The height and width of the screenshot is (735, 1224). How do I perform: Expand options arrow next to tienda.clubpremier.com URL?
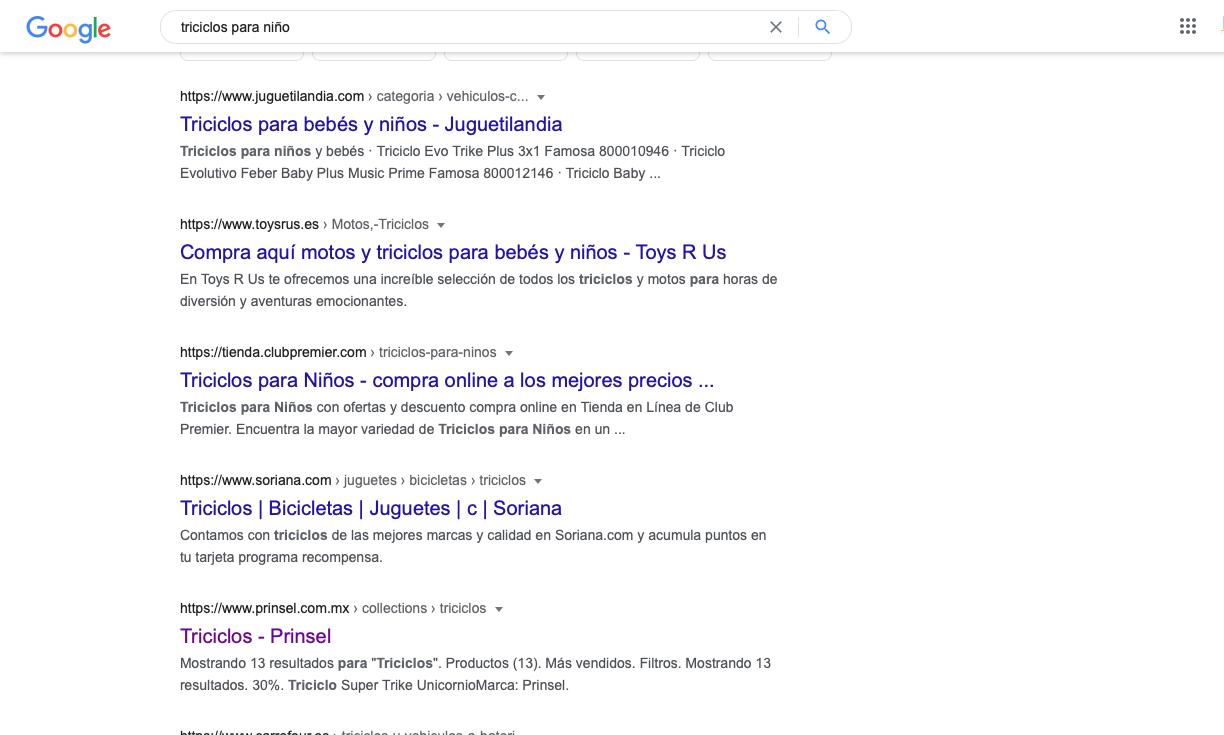pyautogui.click(x=509, y=353)
